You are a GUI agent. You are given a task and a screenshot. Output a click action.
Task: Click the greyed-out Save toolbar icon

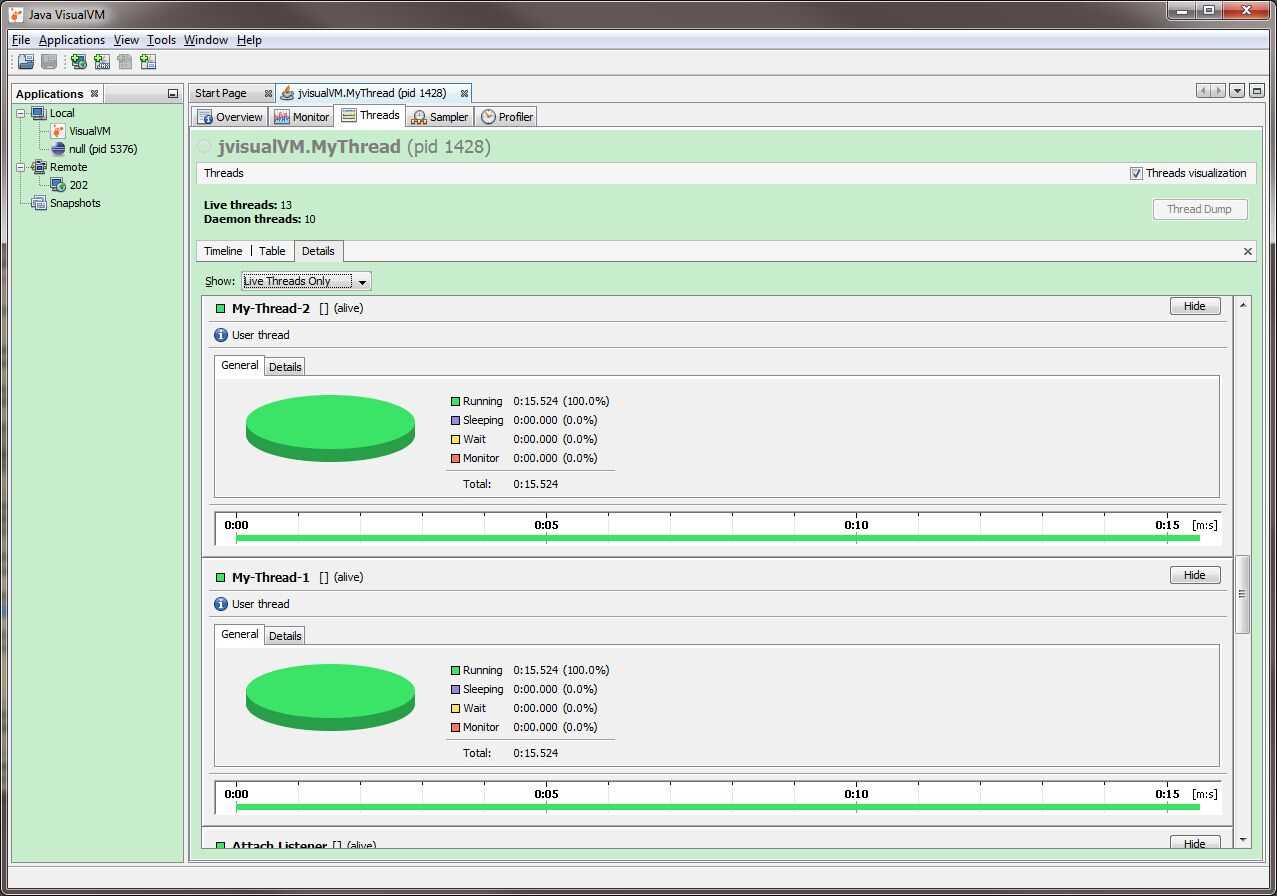pyautogui.click(x=48, y=62)
